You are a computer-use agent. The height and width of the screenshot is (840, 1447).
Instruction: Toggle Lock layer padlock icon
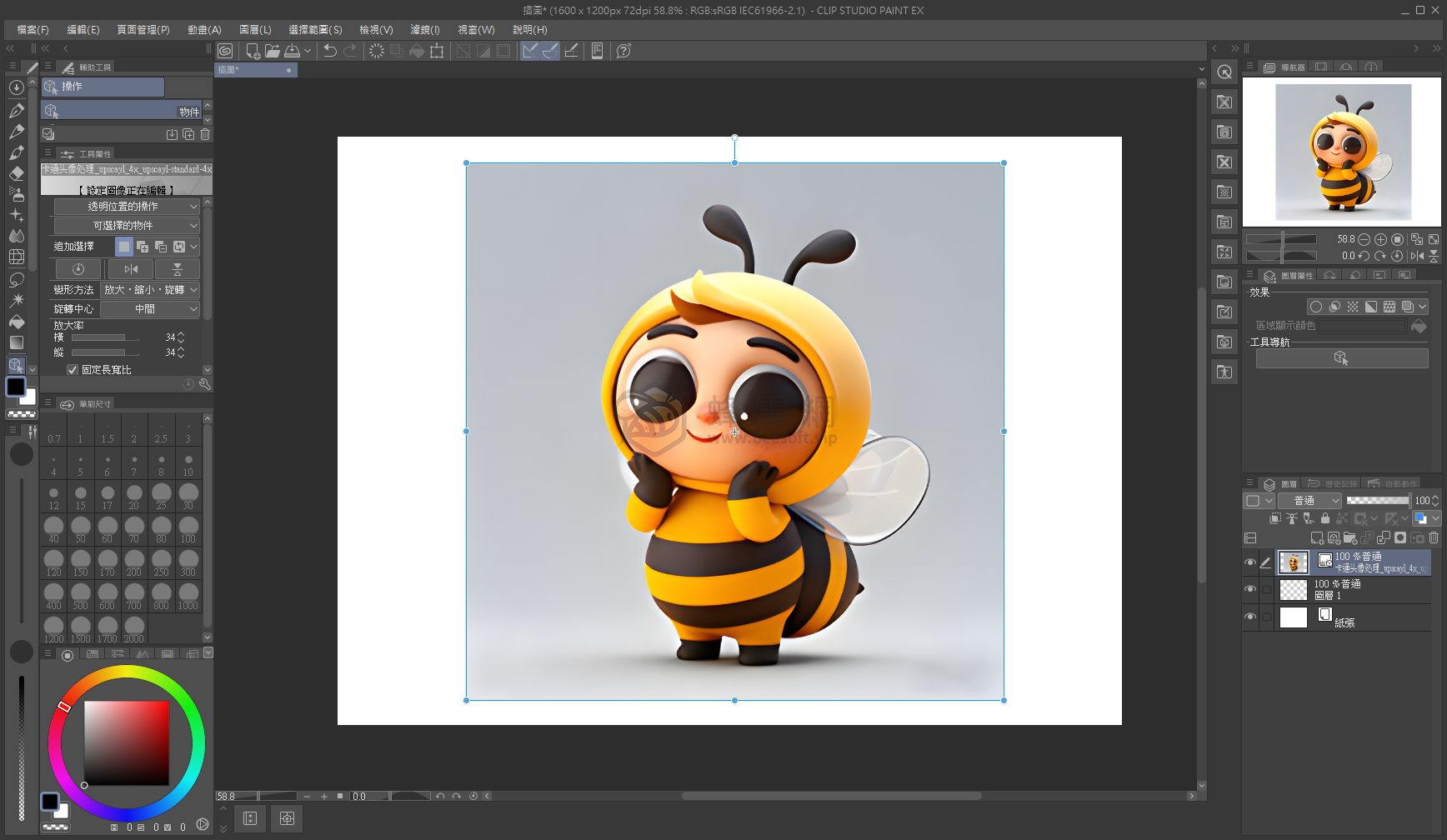1325,518
